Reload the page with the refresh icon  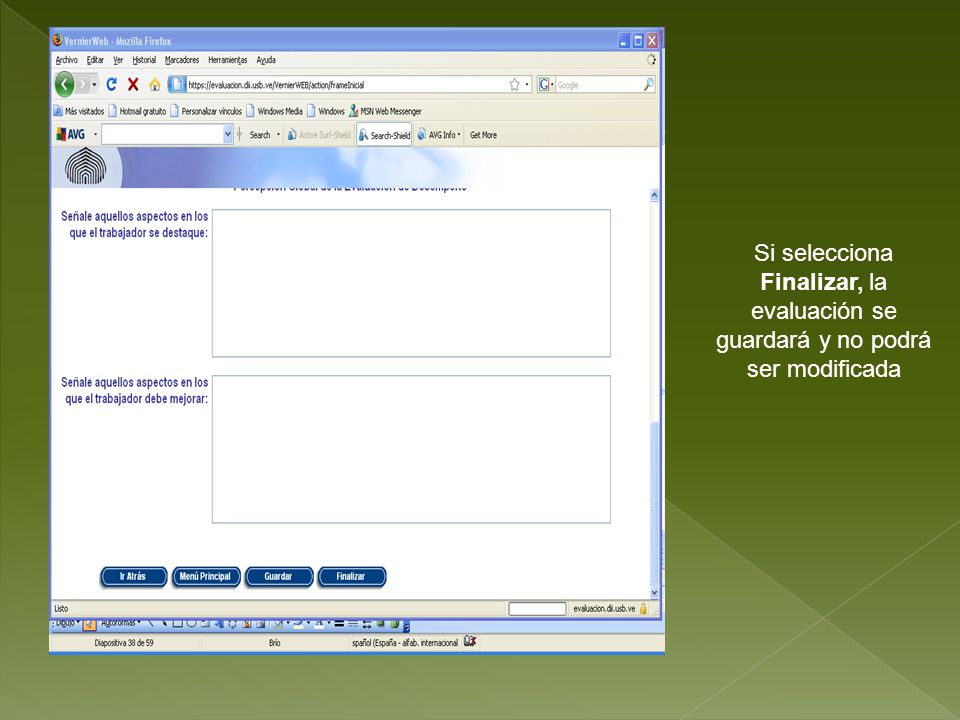click(111, 84)
